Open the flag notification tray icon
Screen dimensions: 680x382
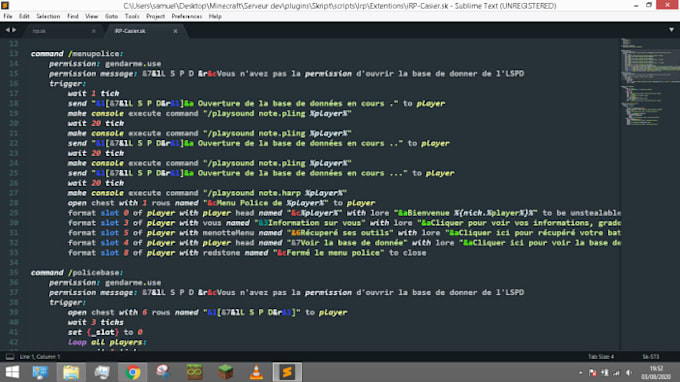tap(592, 372)
